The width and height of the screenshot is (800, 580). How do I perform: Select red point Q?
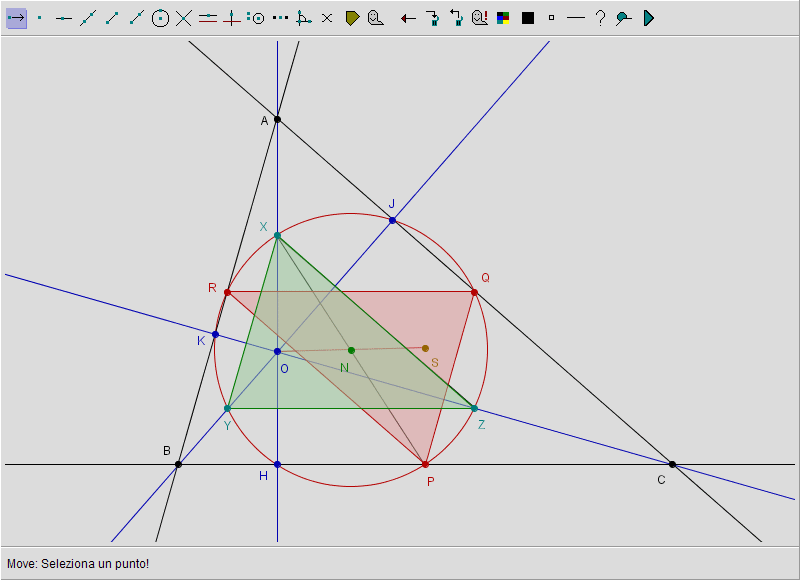tap(474, 292)
